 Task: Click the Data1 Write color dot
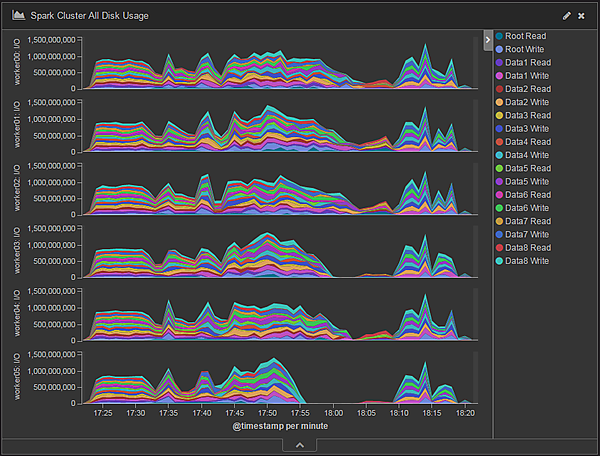[x=499, y=76]
